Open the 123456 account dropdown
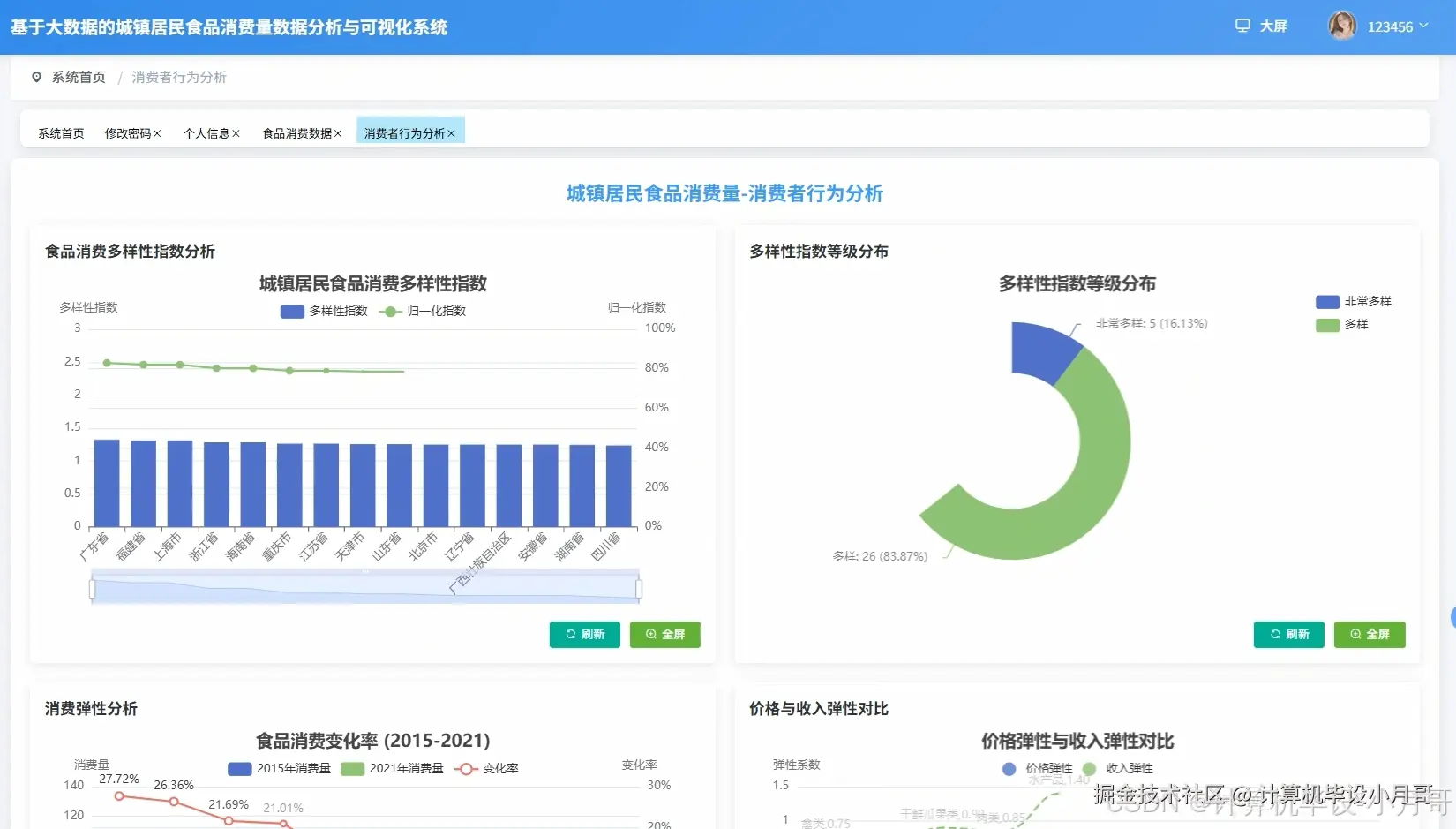1456x829 pixels. (x=1395, y=26)
